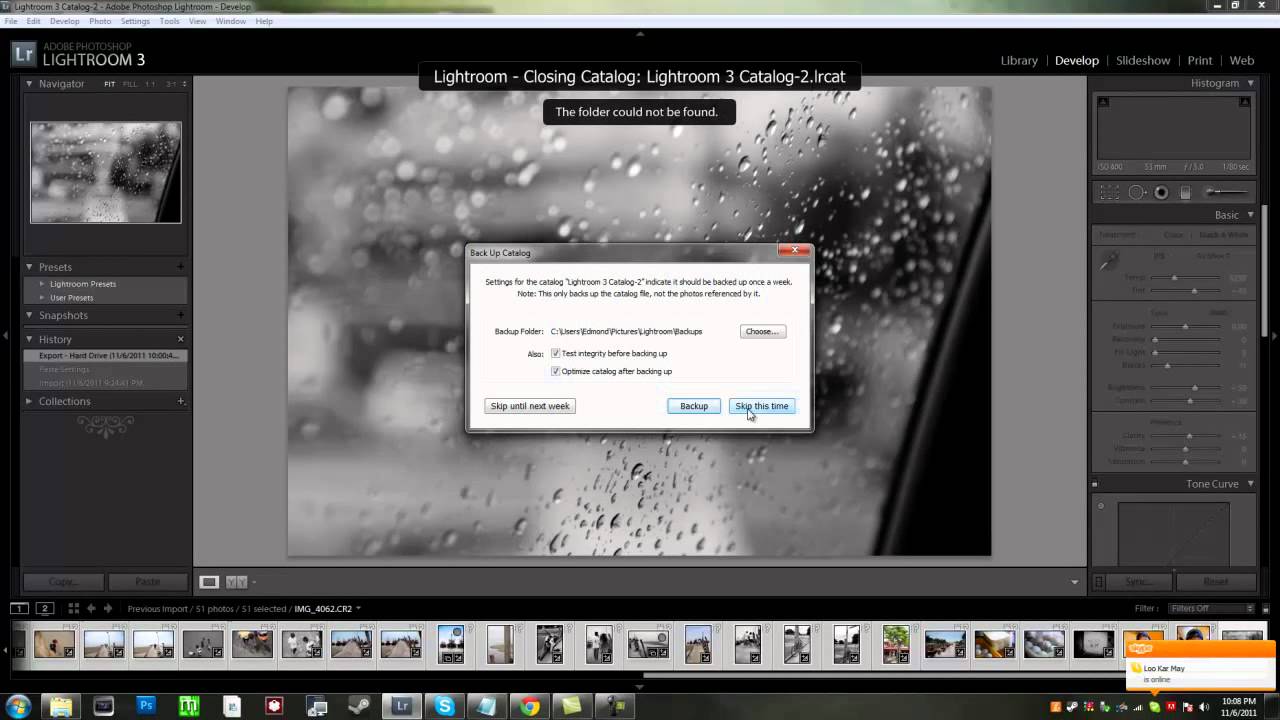This screenshot has height=720, width=1280.
Task: Select the Spot Removal tool
Action: [1137, 192]
